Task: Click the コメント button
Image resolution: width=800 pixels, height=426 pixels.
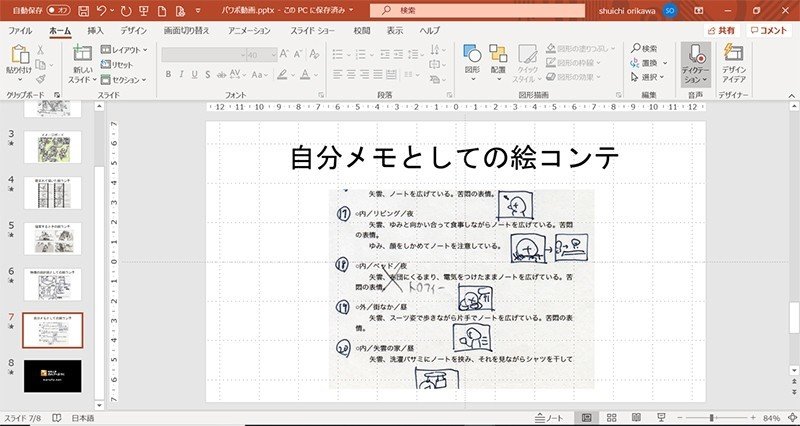Action: click(x=769, y=31)
